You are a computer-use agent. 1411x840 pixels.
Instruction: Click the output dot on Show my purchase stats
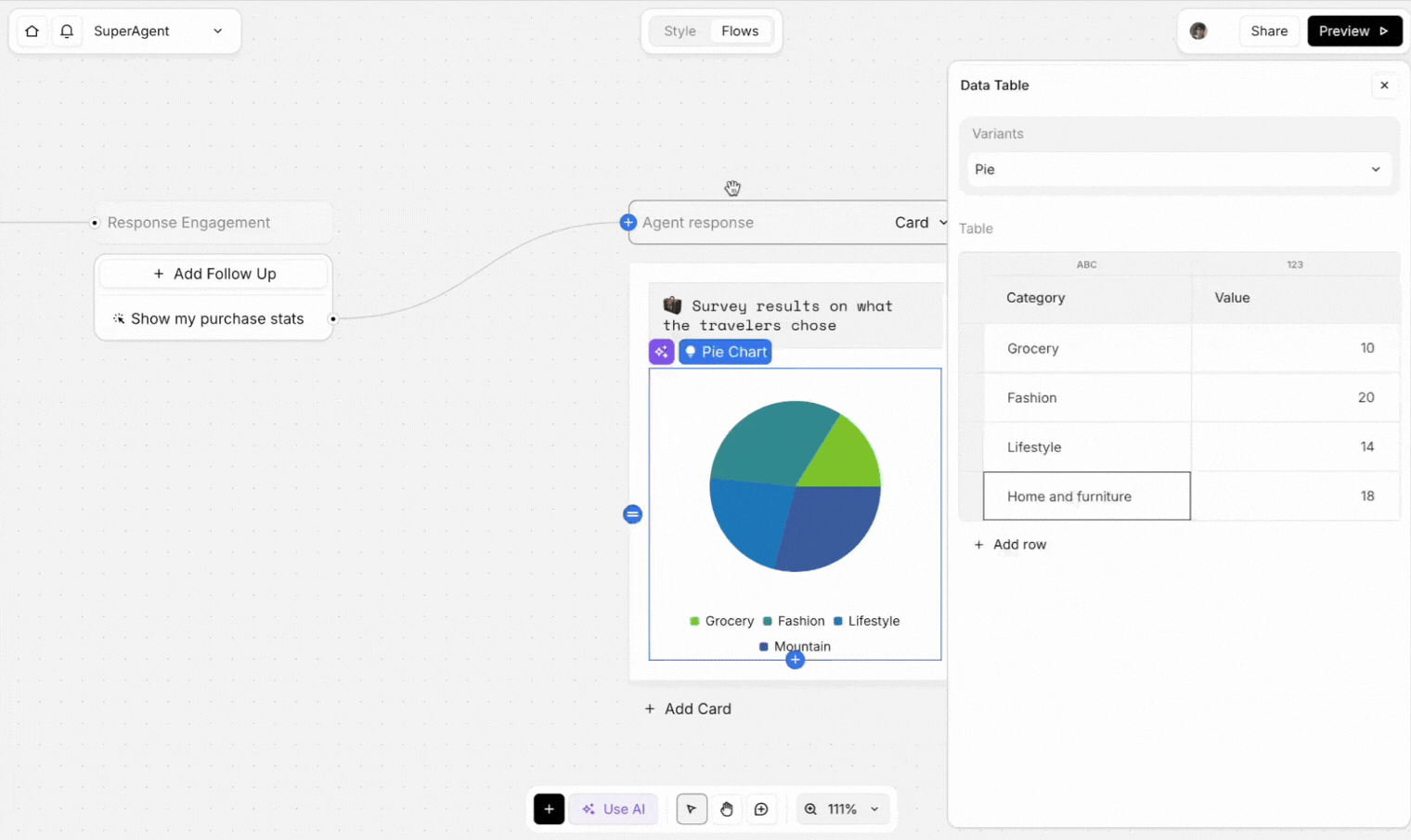click(x=333, y=319)
